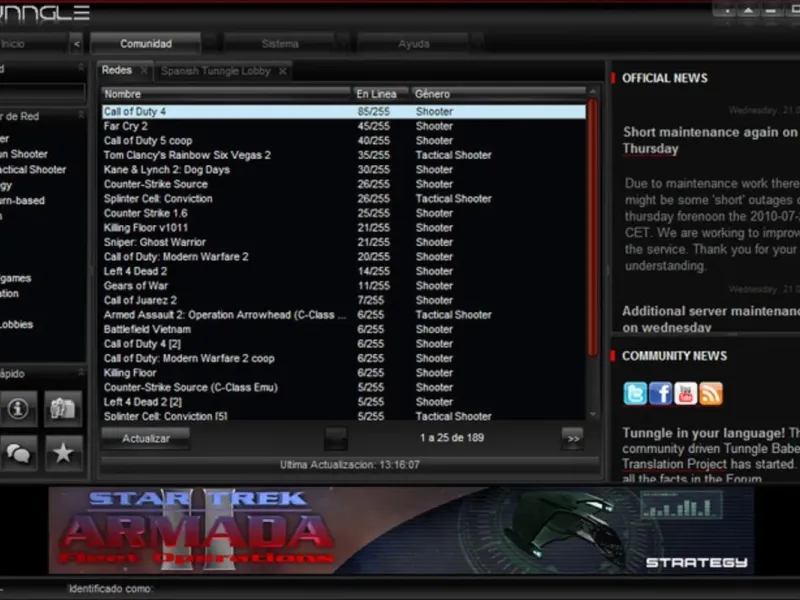Select the Far Cry 2 network
800x600 pixels.
343,126
